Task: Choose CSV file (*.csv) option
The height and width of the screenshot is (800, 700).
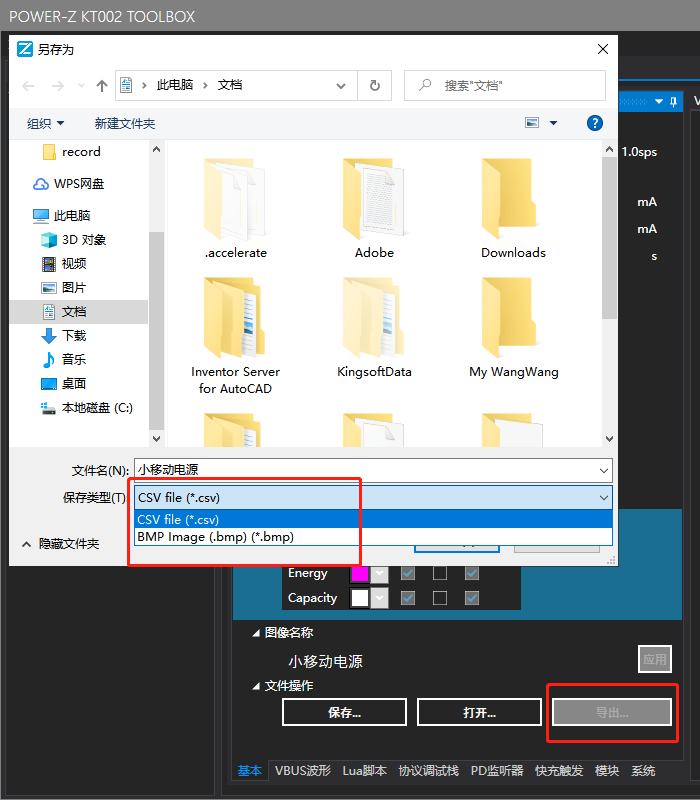Action: [373, 519]
